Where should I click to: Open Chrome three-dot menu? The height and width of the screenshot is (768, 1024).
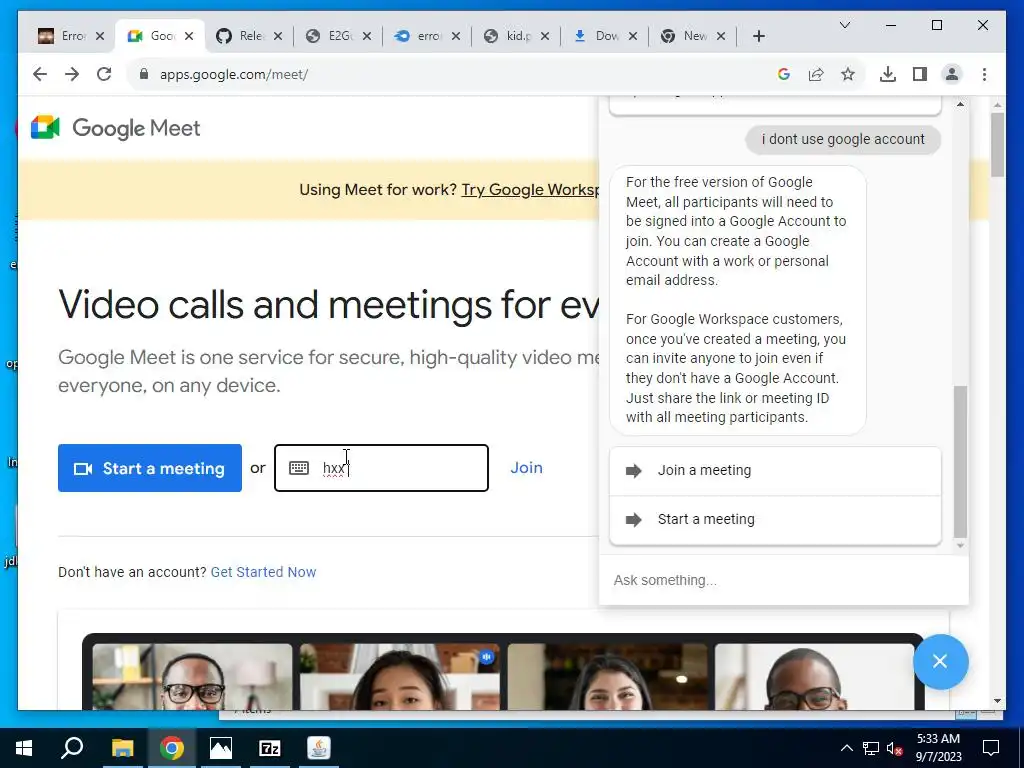(984, 74)
